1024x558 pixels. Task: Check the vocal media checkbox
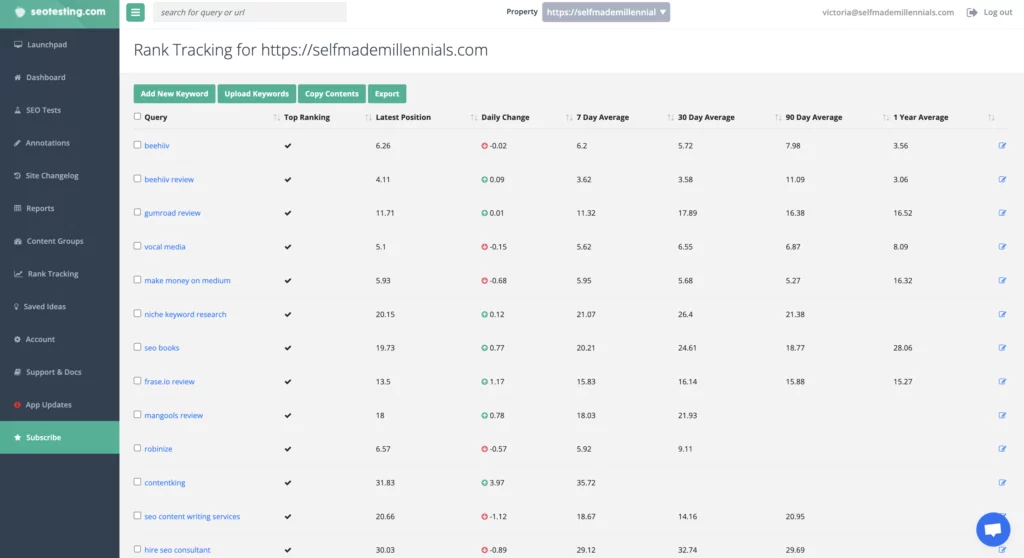(x=137, y=246)
